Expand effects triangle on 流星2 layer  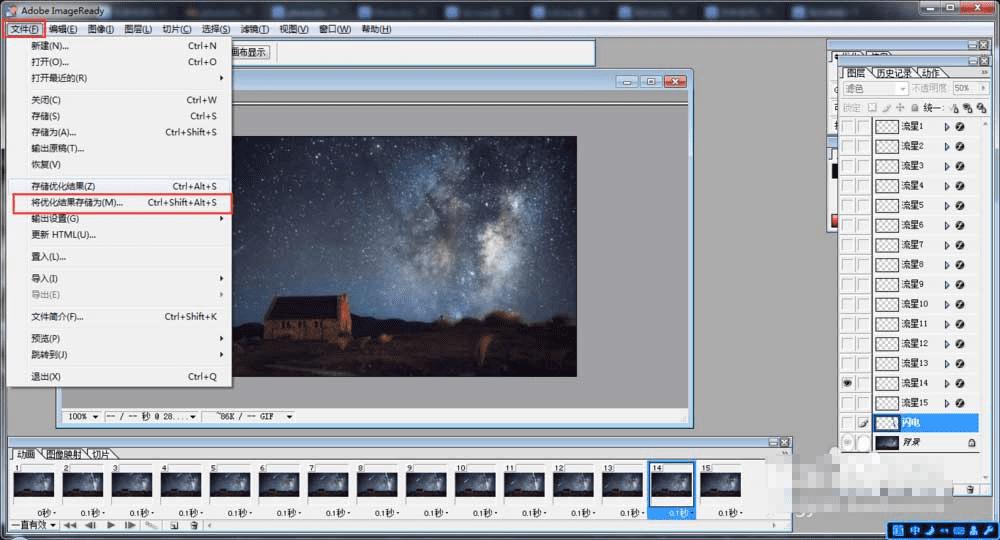[x=947, y=147]
